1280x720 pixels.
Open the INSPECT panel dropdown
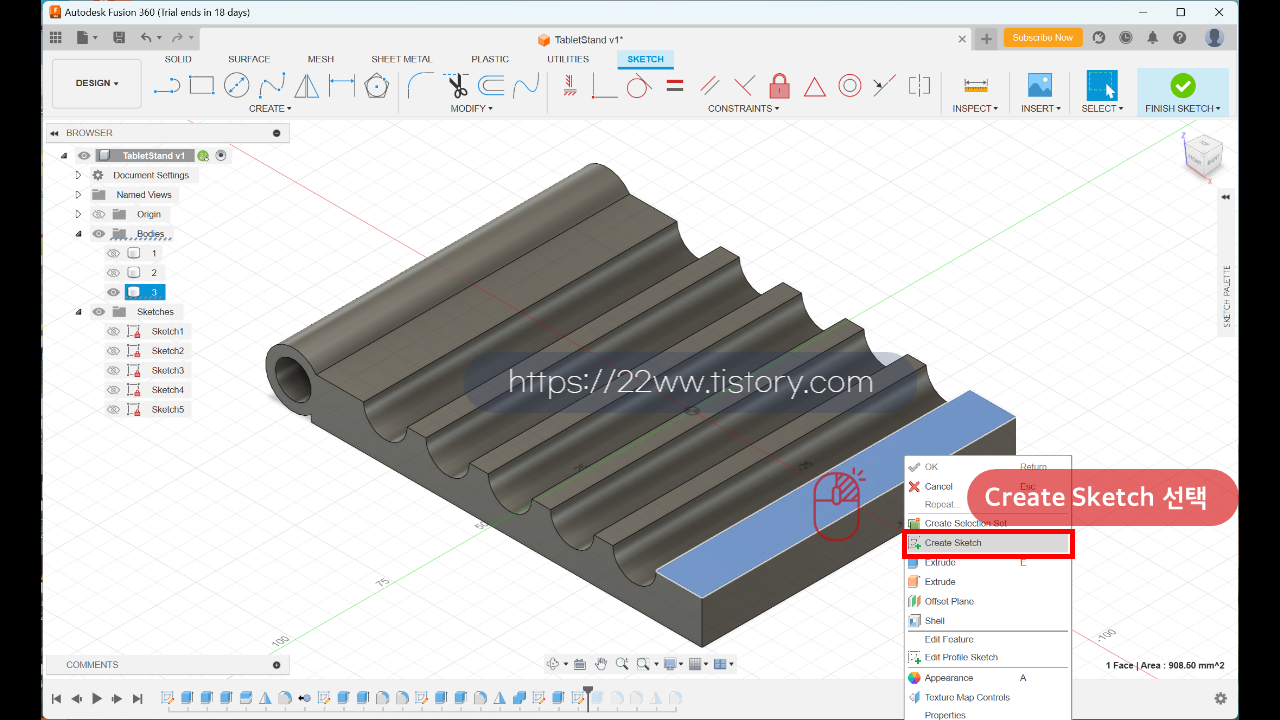975,108
